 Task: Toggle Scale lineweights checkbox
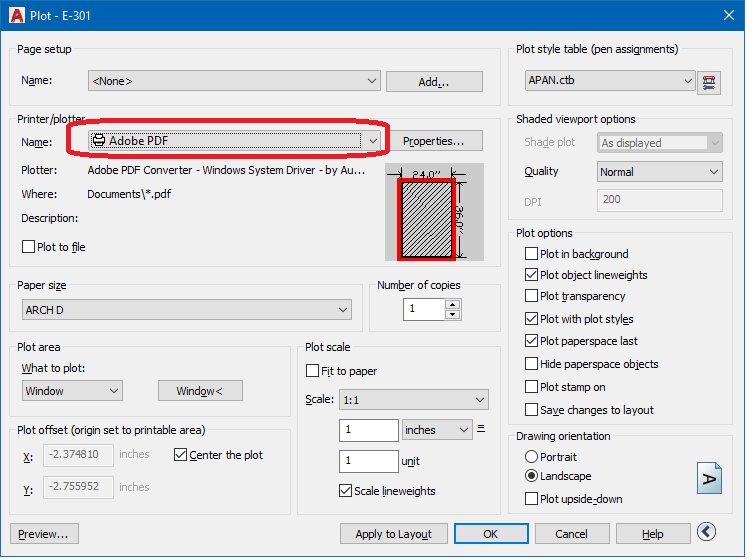345,490
